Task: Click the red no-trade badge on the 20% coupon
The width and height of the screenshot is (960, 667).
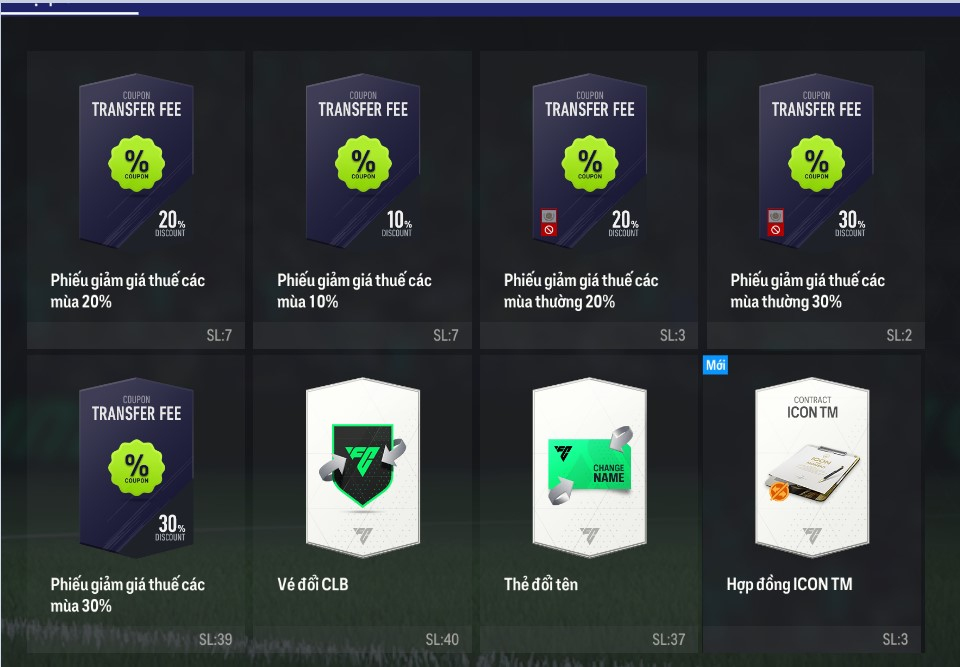Action: [x=549, y=230]
